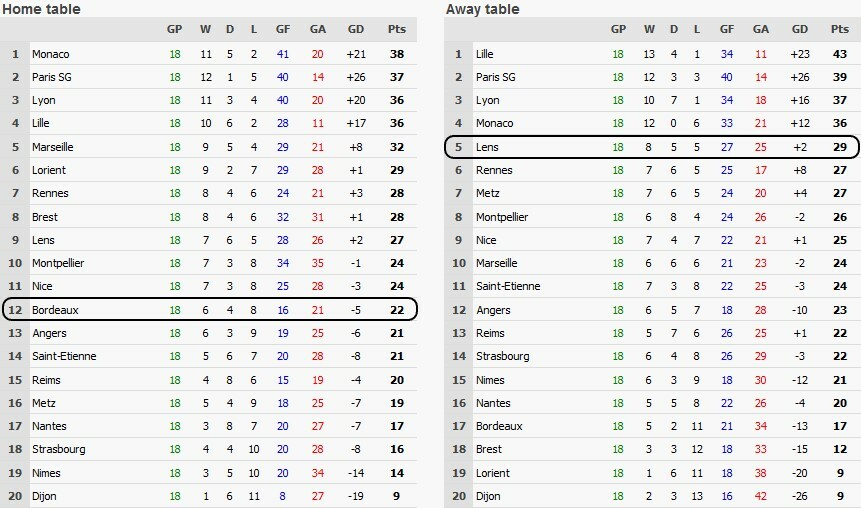Click Lorient in the Home table
Image resolution: width=861 pixels, height=508 pixels.
coord(50,170)
